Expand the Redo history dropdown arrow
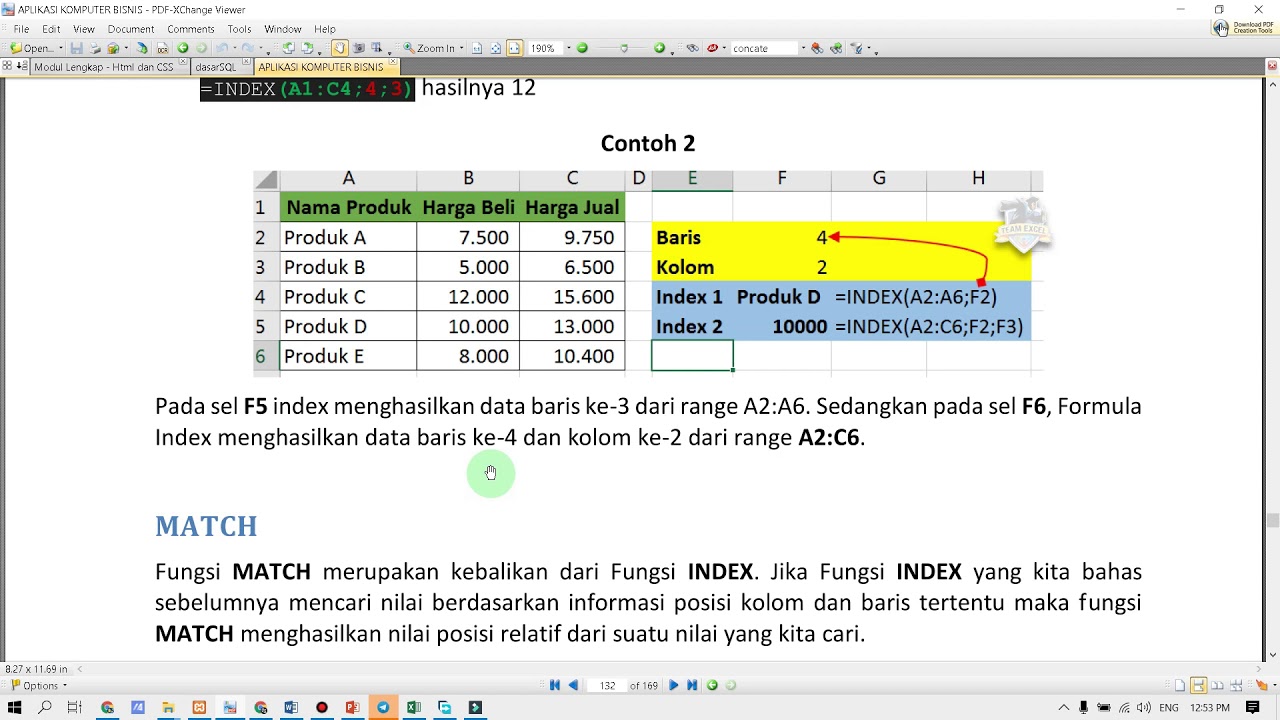 [260, 48]
